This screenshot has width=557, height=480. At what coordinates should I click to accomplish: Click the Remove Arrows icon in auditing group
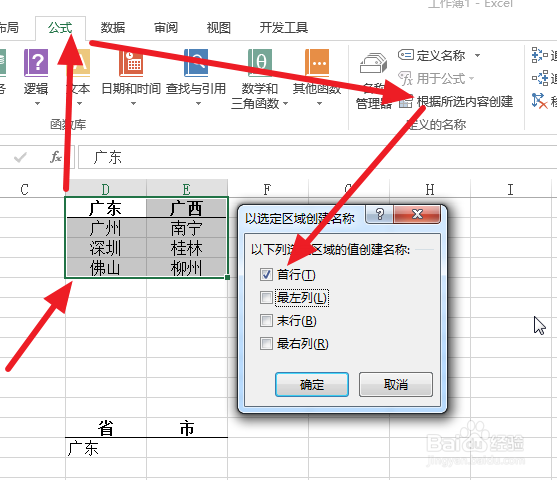[x=539, y=101]
